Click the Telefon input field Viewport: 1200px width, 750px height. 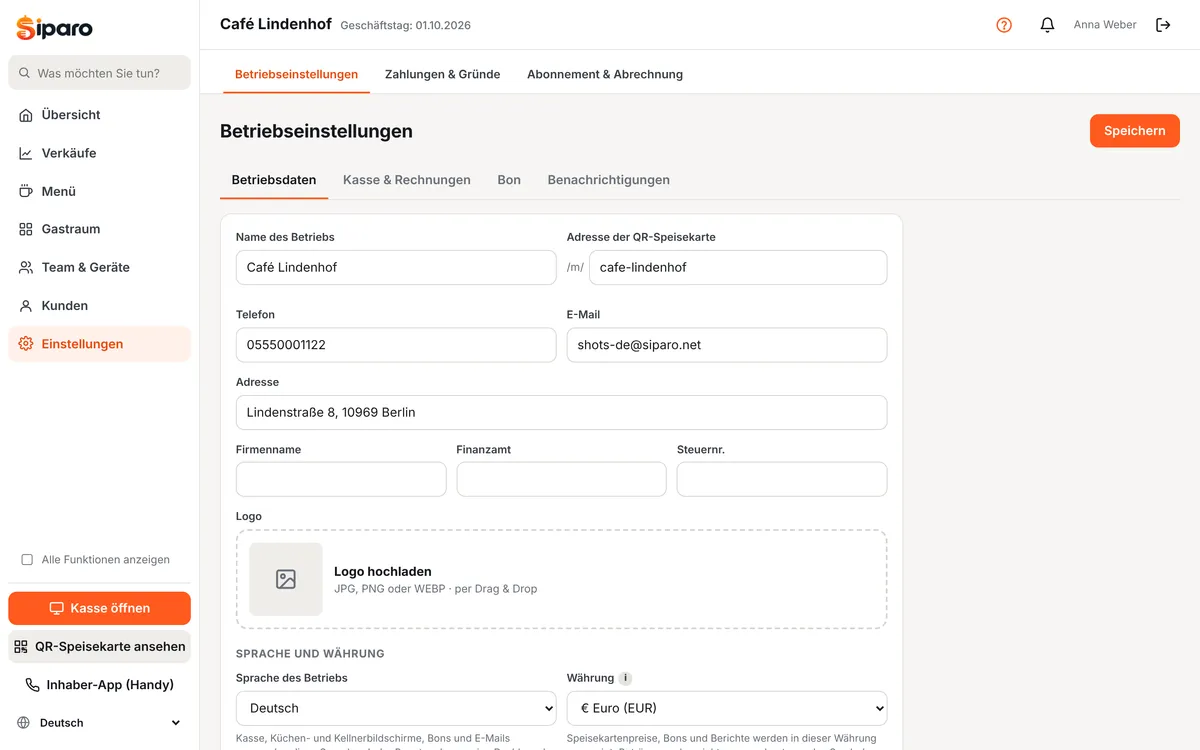[x=396, y=345]
